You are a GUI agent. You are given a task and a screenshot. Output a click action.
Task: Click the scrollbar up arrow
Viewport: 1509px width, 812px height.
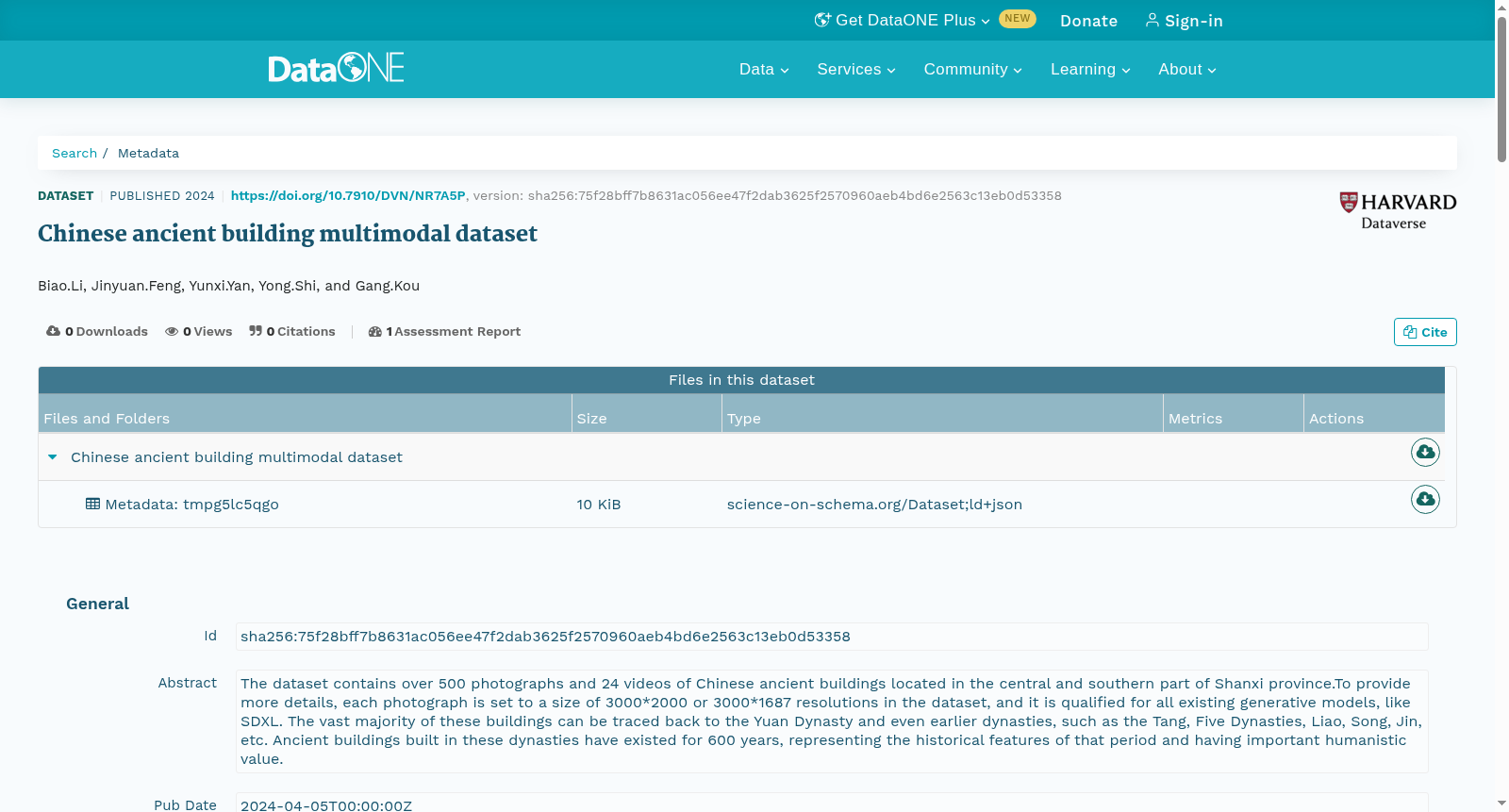(1501, 8)
